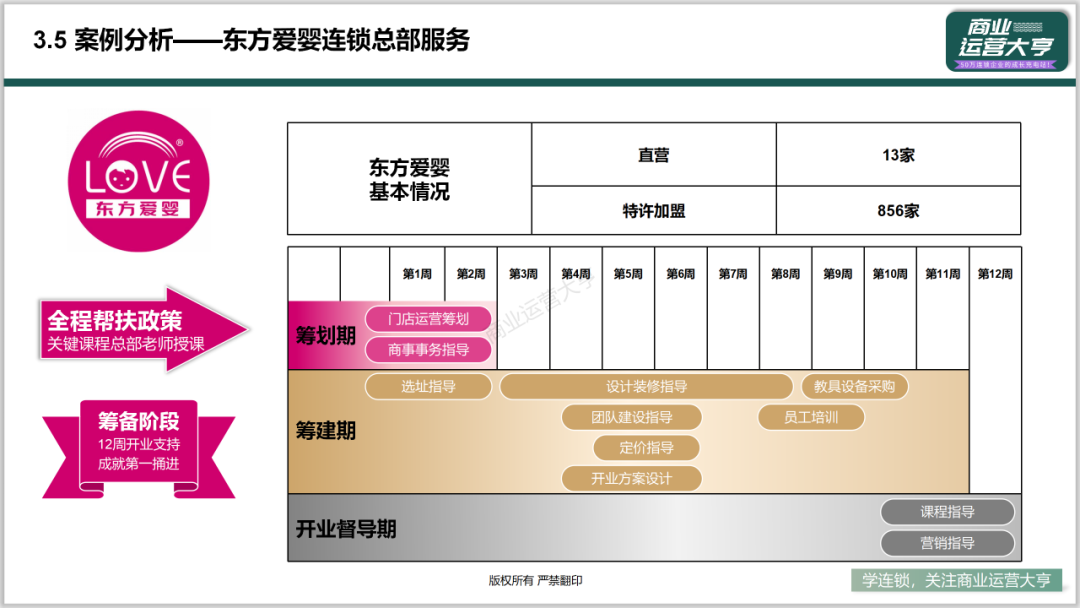This screenshot has height=608, width=1080.
Task: Click the 员工培训 pill
Action: tap(811, 417)
